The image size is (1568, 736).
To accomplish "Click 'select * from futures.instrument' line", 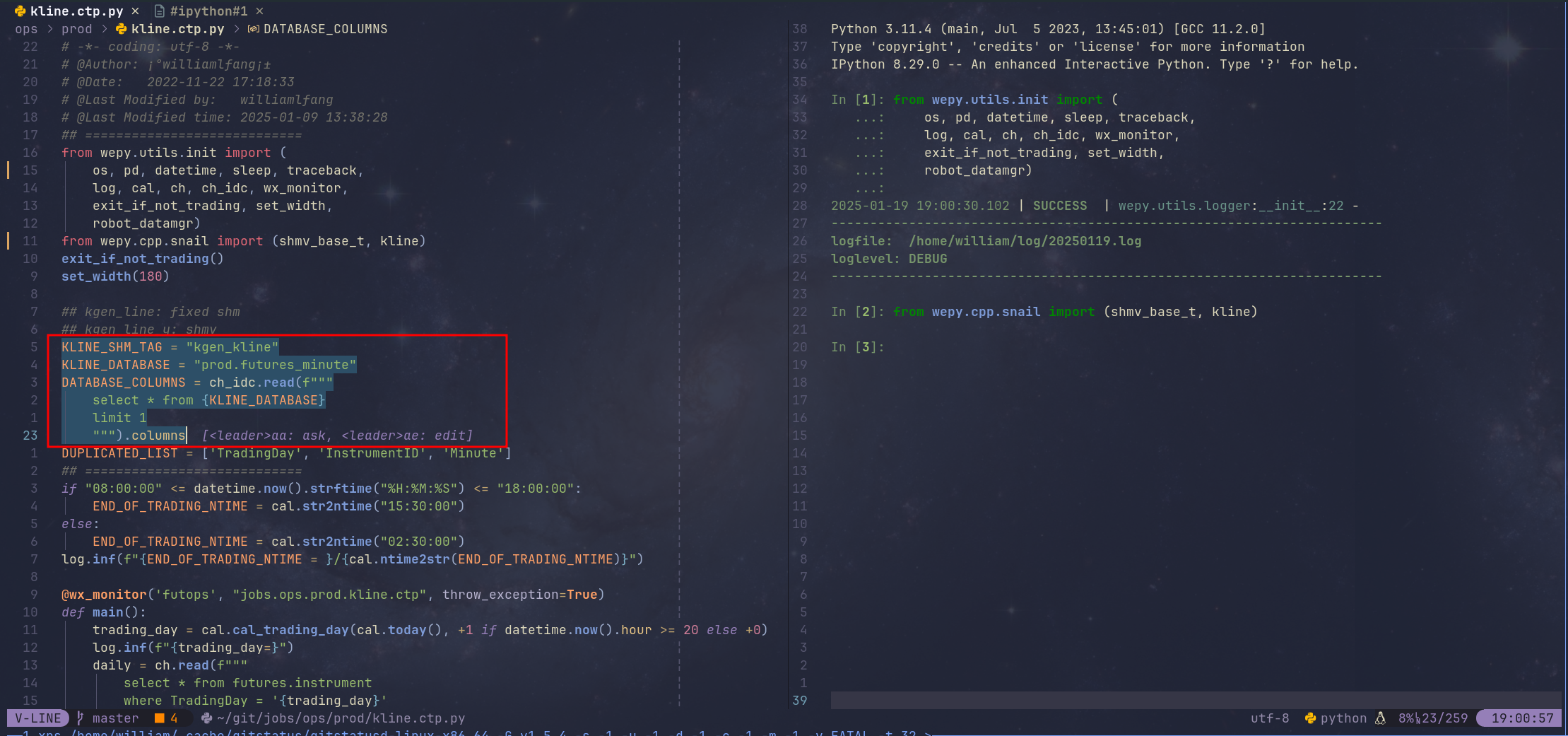I will tap(248, 683).
